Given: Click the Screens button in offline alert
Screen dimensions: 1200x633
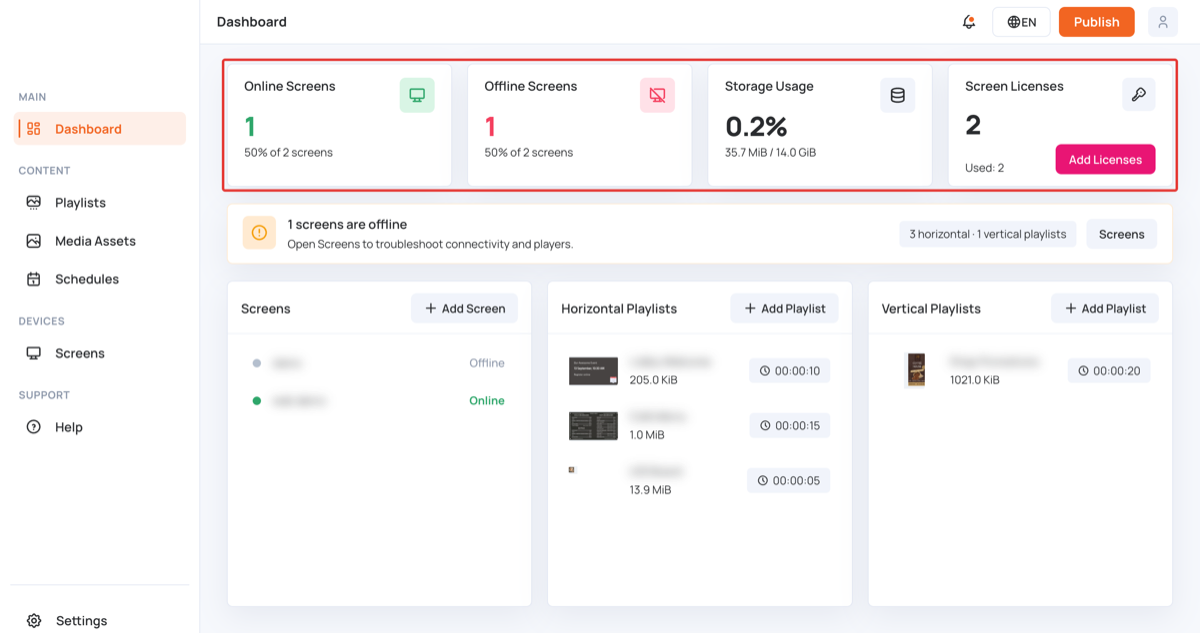Looking at the screenshot, I should coord(1121,234).
